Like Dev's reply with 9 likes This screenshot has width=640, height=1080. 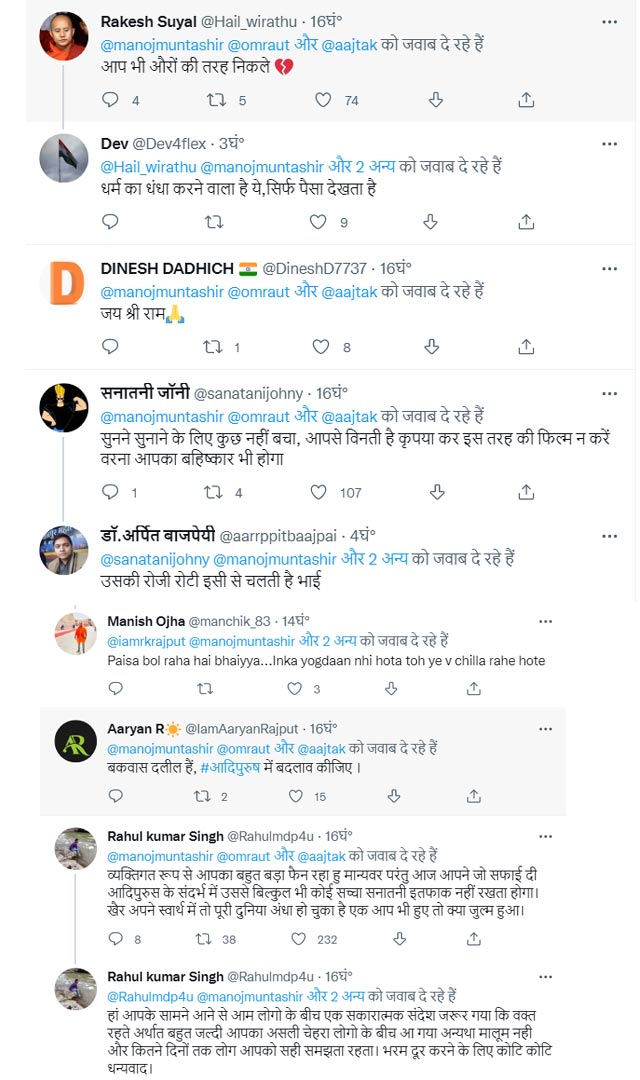[318, 223]
